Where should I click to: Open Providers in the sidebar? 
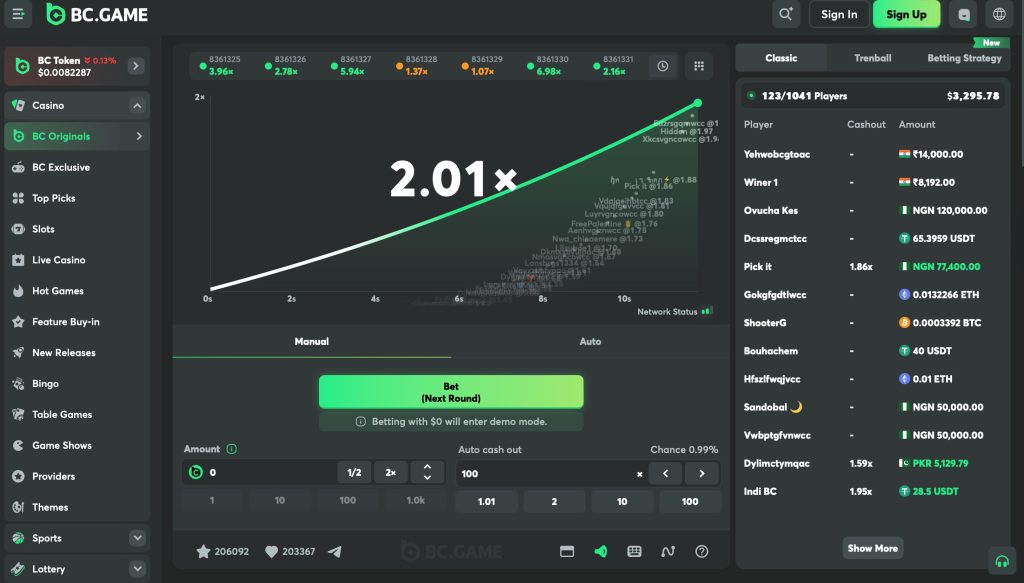[77, 476]
